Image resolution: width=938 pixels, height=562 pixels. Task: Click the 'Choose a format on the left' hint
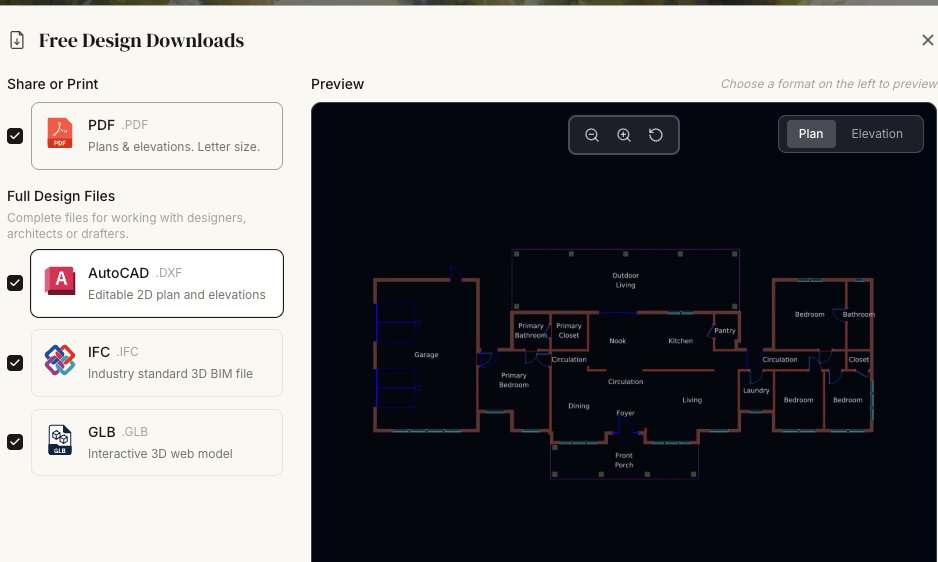coord(829,84)
